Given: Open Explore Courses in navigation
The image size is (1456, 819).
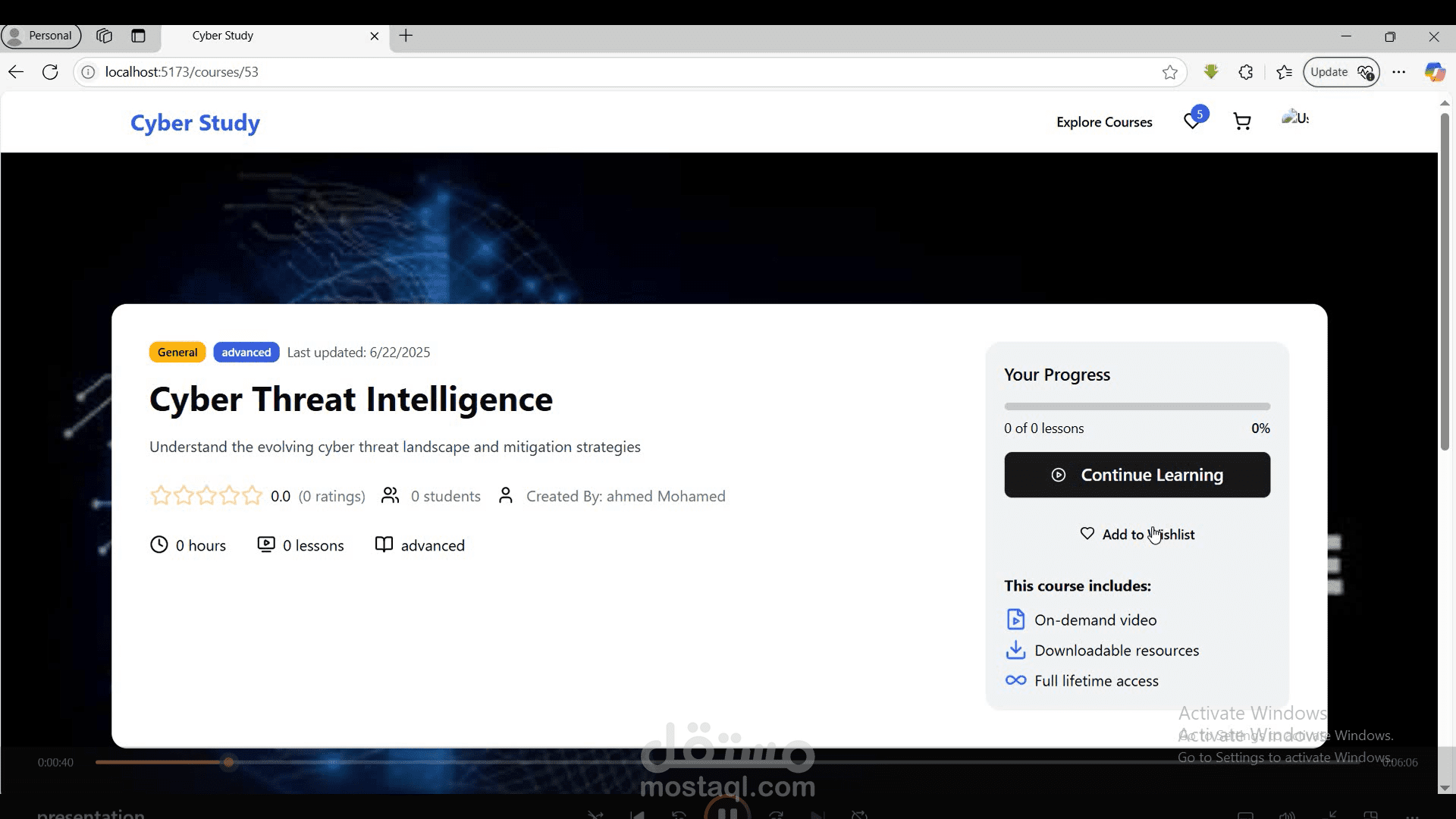Looking at the screenshot, I should tap(1104, 122).
